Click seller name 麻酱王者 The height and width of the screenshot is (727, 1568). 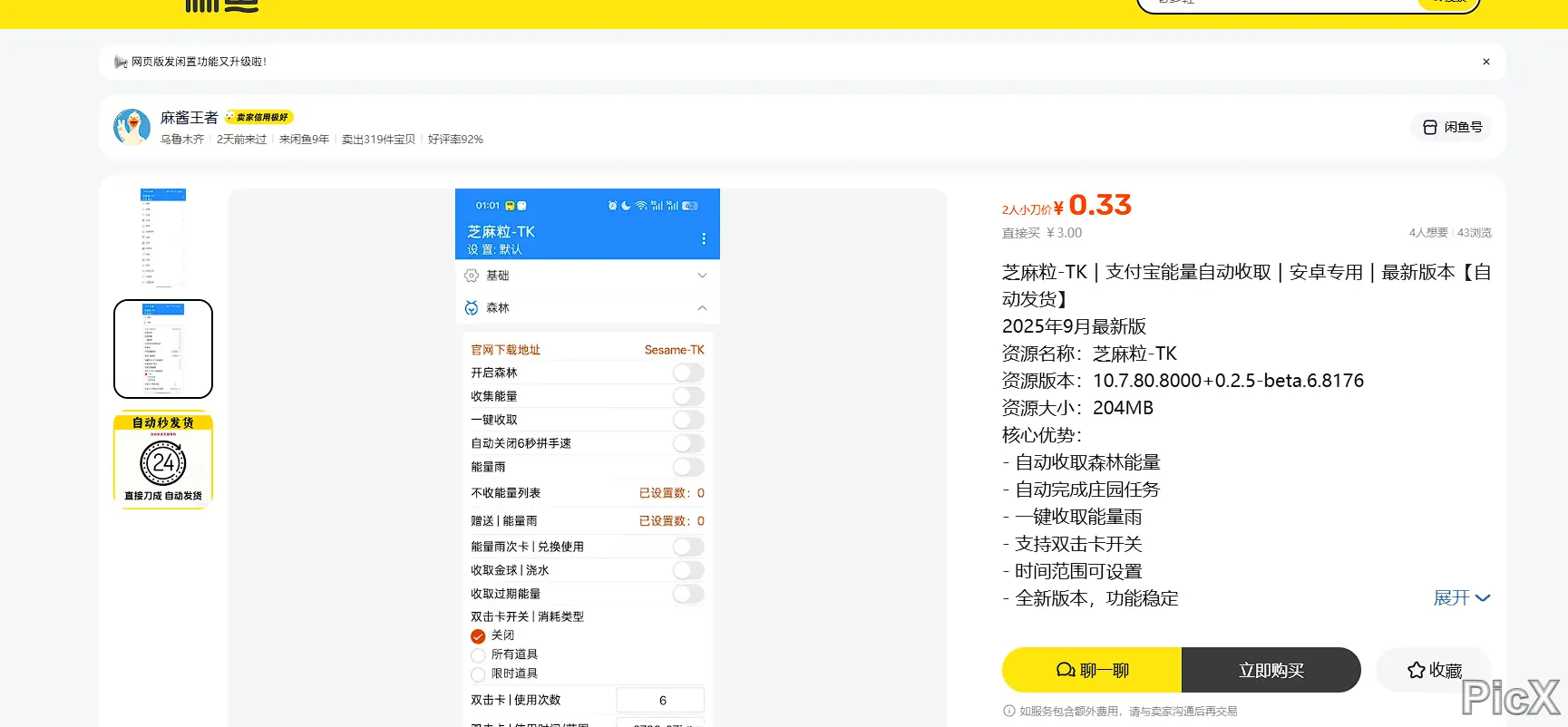pos(190,118)
